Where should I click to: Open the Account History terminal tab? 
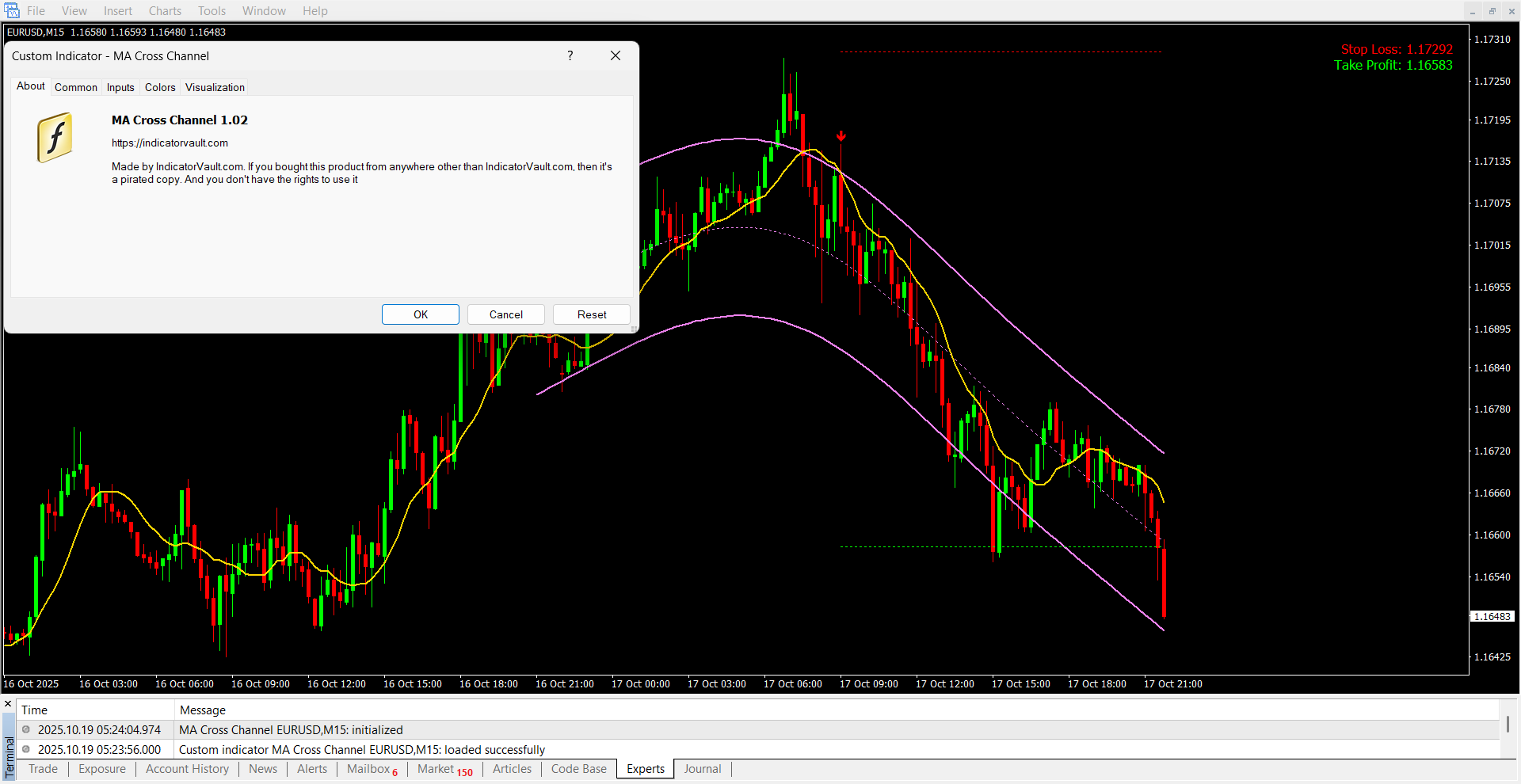(x=187, y=769)
